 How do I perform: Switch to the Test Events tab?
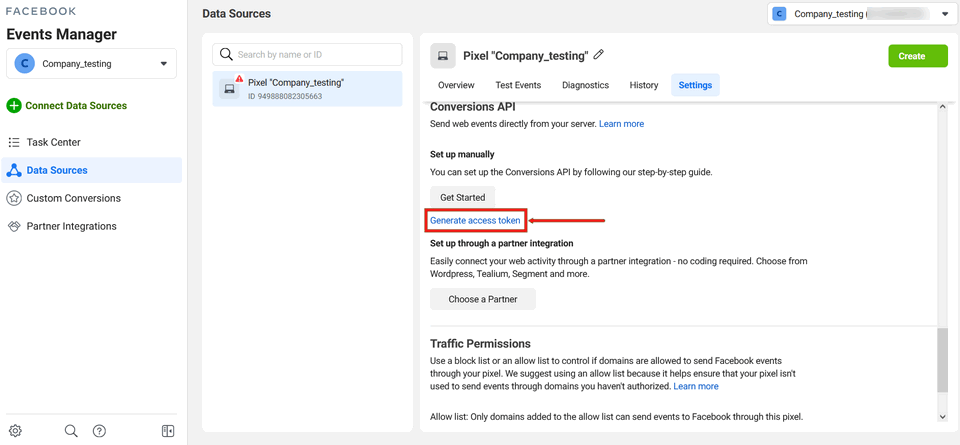coord(518,85)
